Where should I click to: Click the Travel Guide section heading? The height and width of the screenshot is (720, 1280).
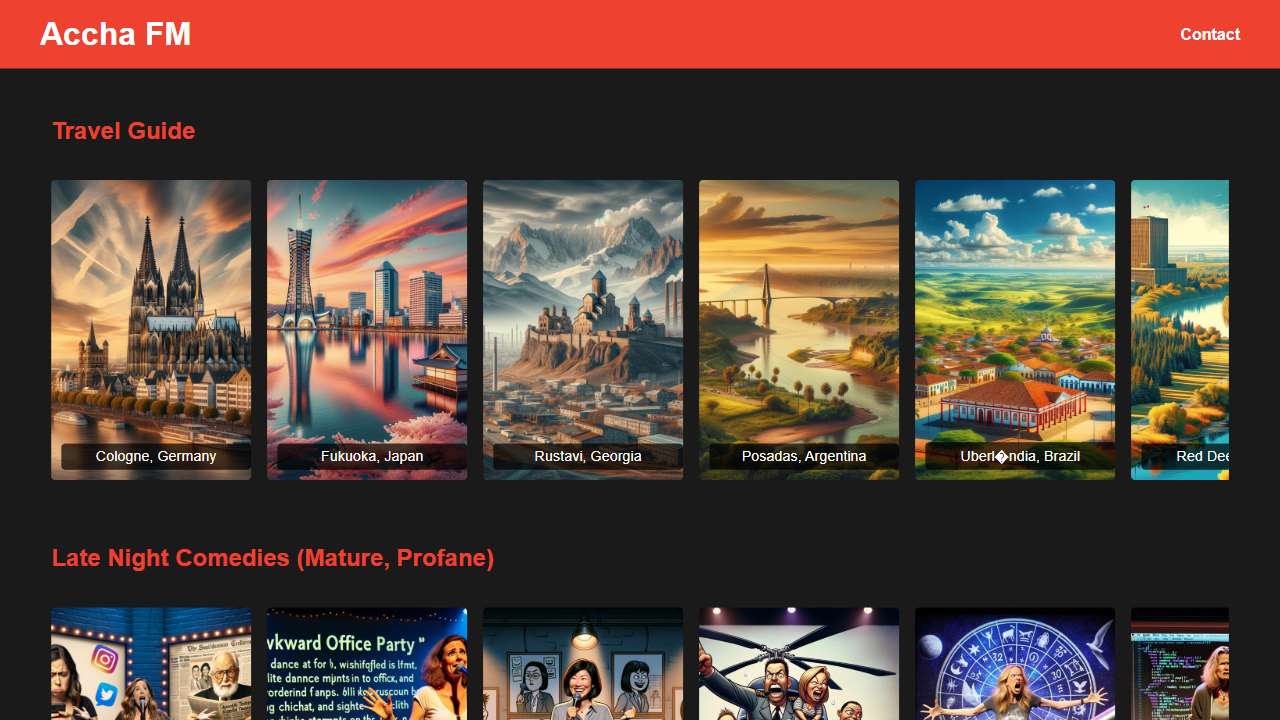tap(123, 131)
